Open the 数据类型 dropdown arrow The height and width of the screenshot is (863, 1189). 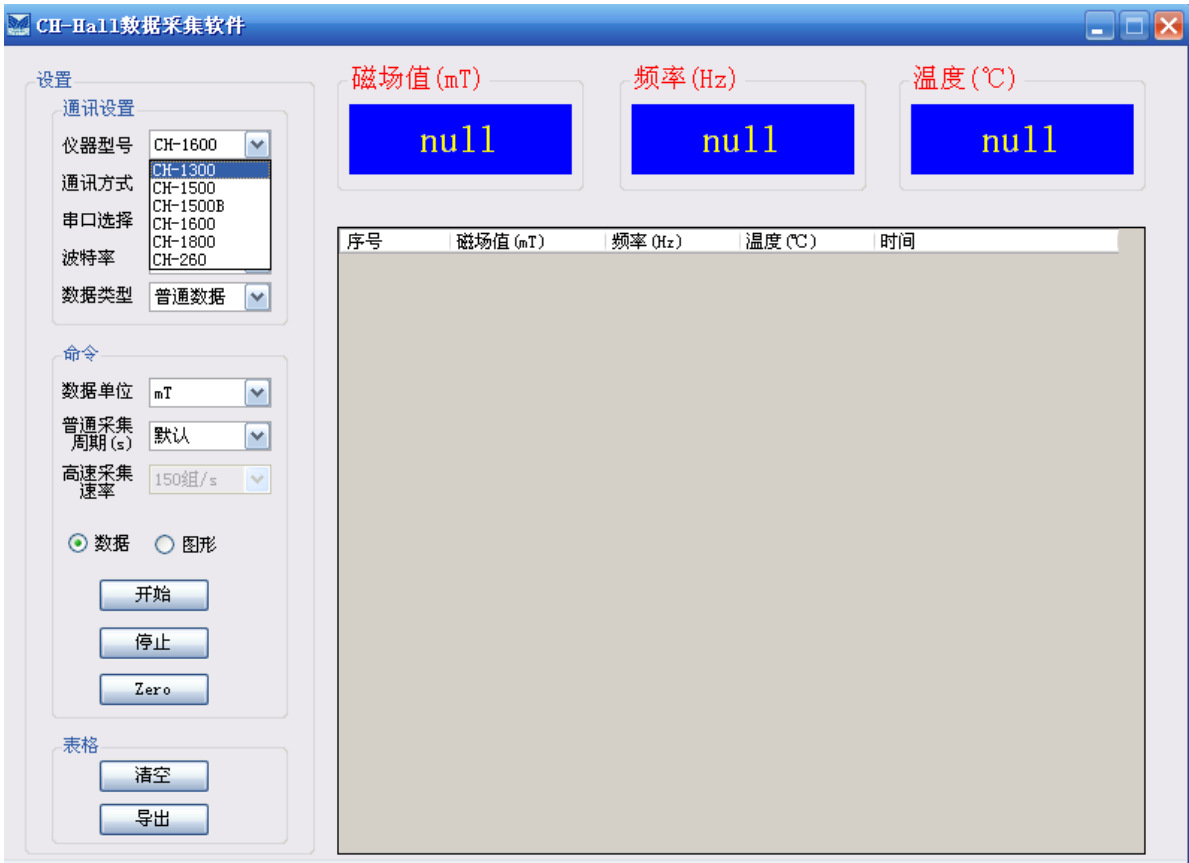pos(257,297)
